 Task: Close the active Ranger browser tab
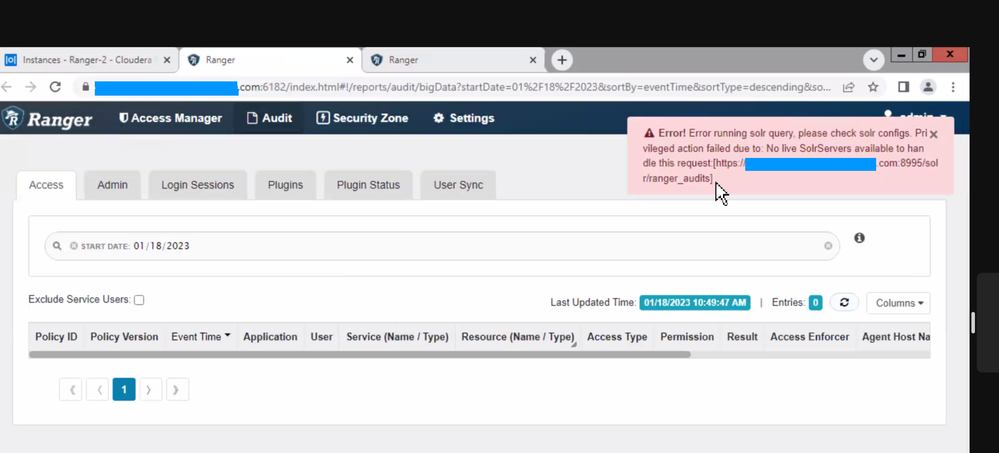click(x=350, y=60)
